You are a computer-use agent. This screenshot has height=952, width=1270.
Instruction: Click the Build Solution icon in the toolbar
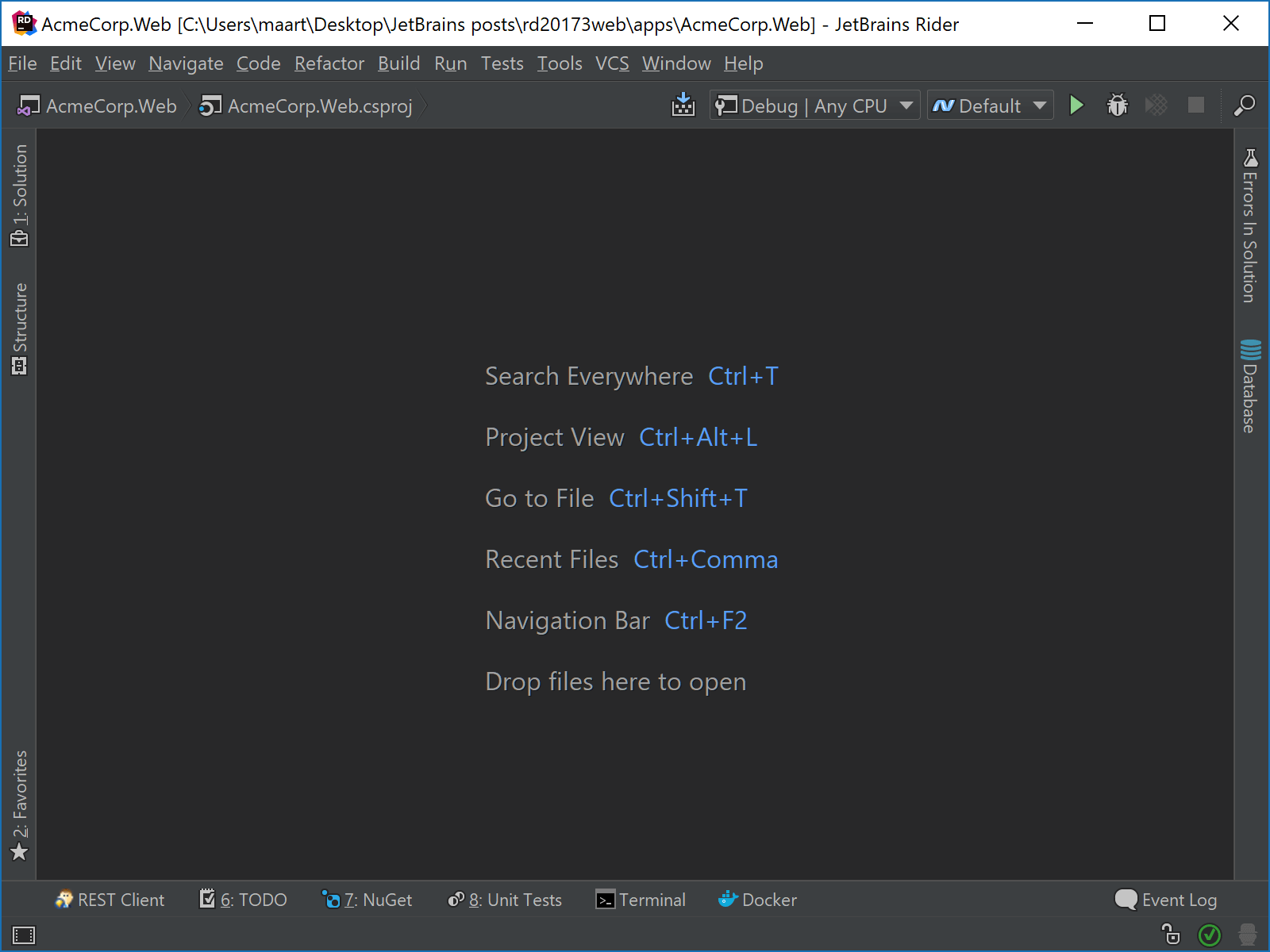click(x=683, y=105)
